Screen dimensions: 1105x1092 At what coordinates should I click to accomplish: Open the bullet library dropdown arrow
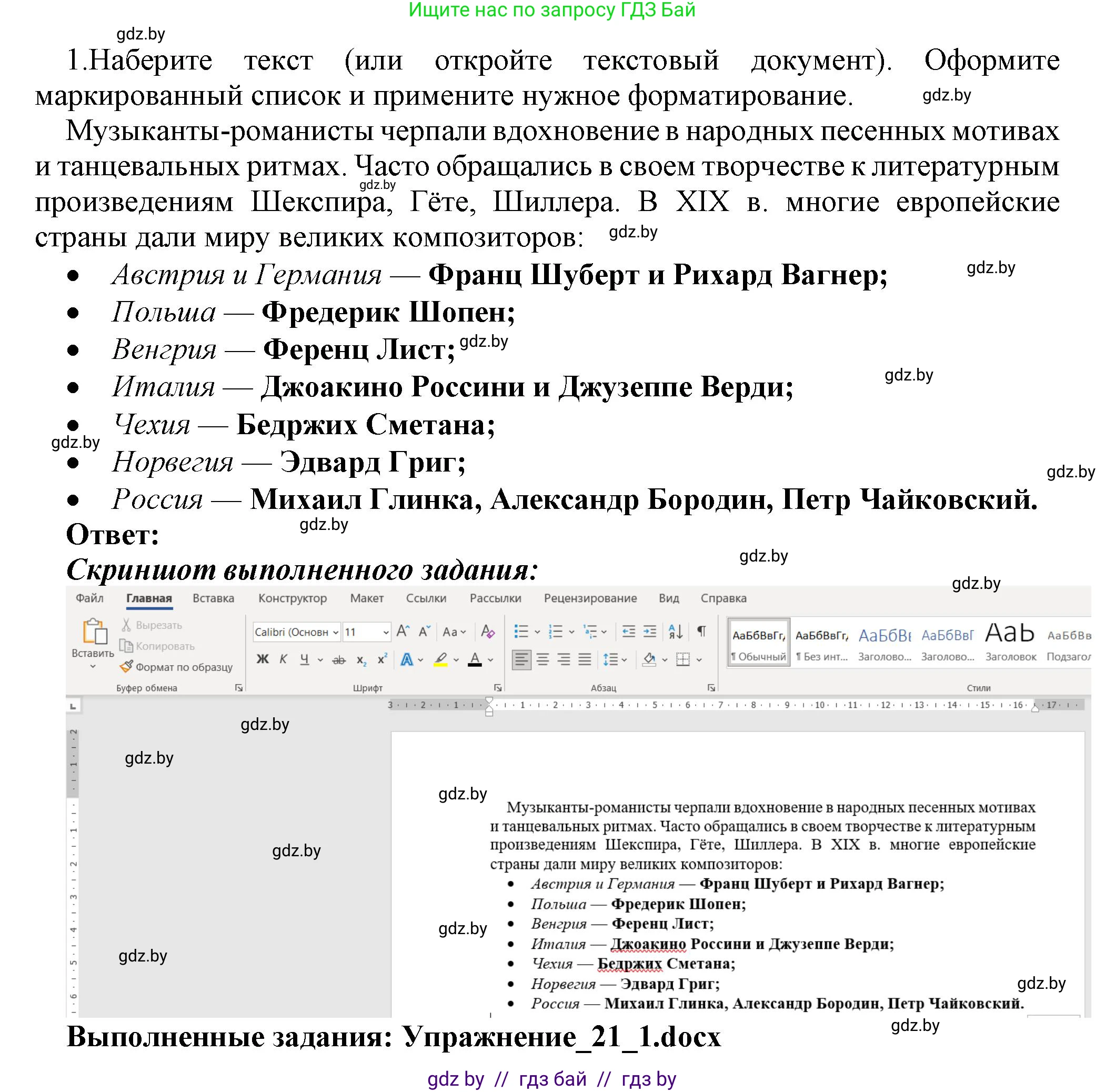click(x=537, y=632)
